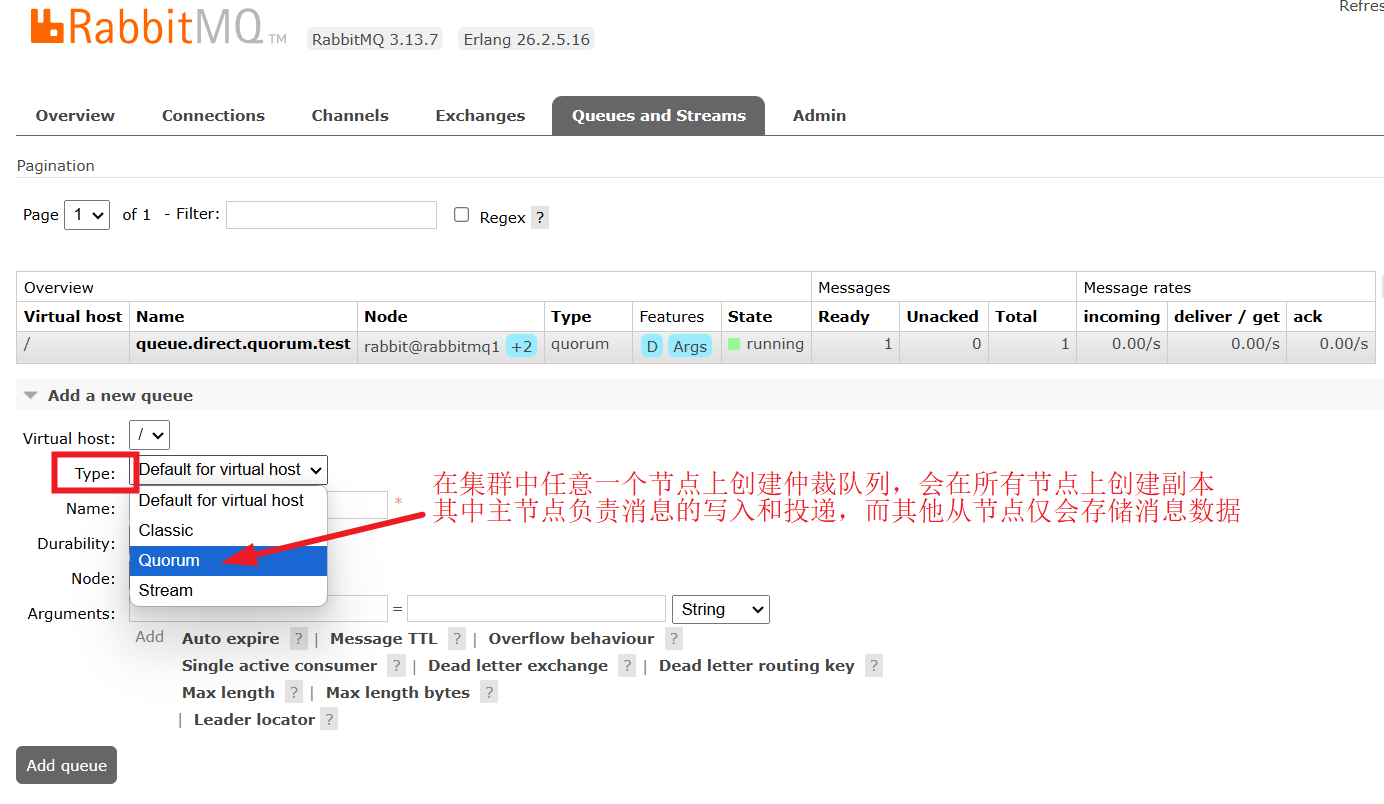Viewport: 1384px width, 804px height.
Task: Select Classic queue type option
Action: pyautogui.click(x=228, y=530)
